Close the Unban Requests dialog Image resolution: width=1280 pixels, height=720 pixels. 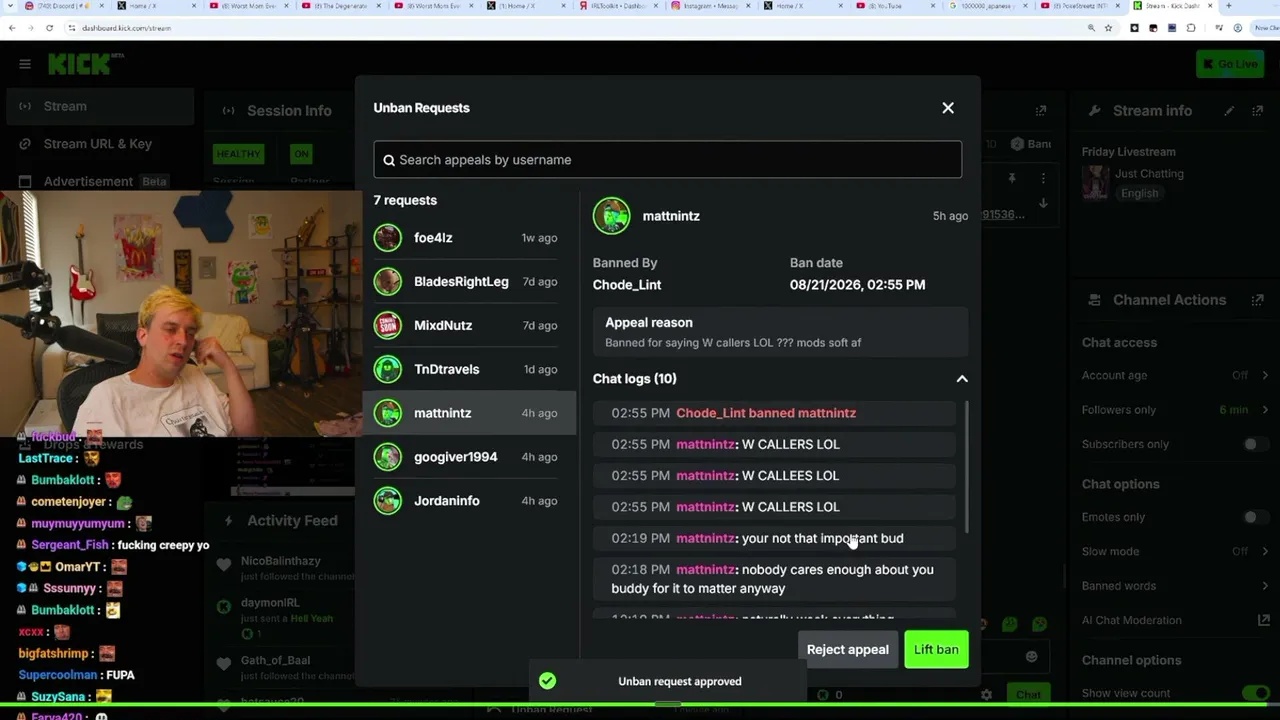click(x=948, y=108)
